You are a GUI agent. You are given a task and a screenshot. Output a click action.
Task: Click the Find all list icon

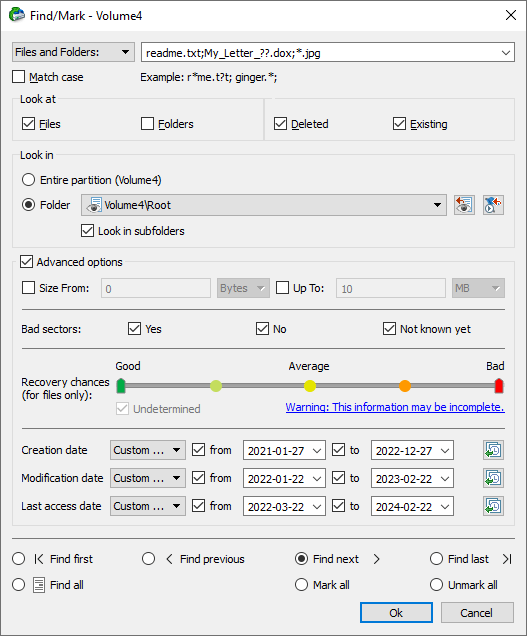(x=39, y=585)
